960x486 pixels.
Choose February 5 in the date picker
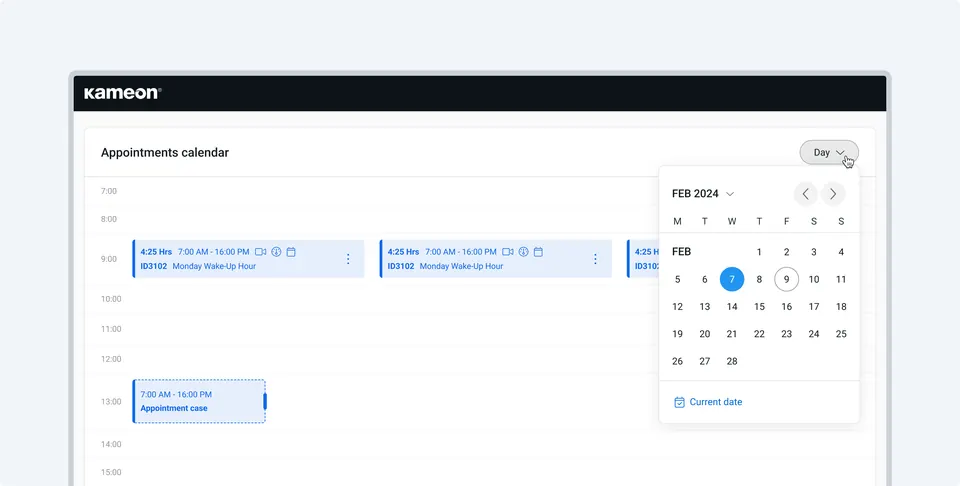click(677, 279)
